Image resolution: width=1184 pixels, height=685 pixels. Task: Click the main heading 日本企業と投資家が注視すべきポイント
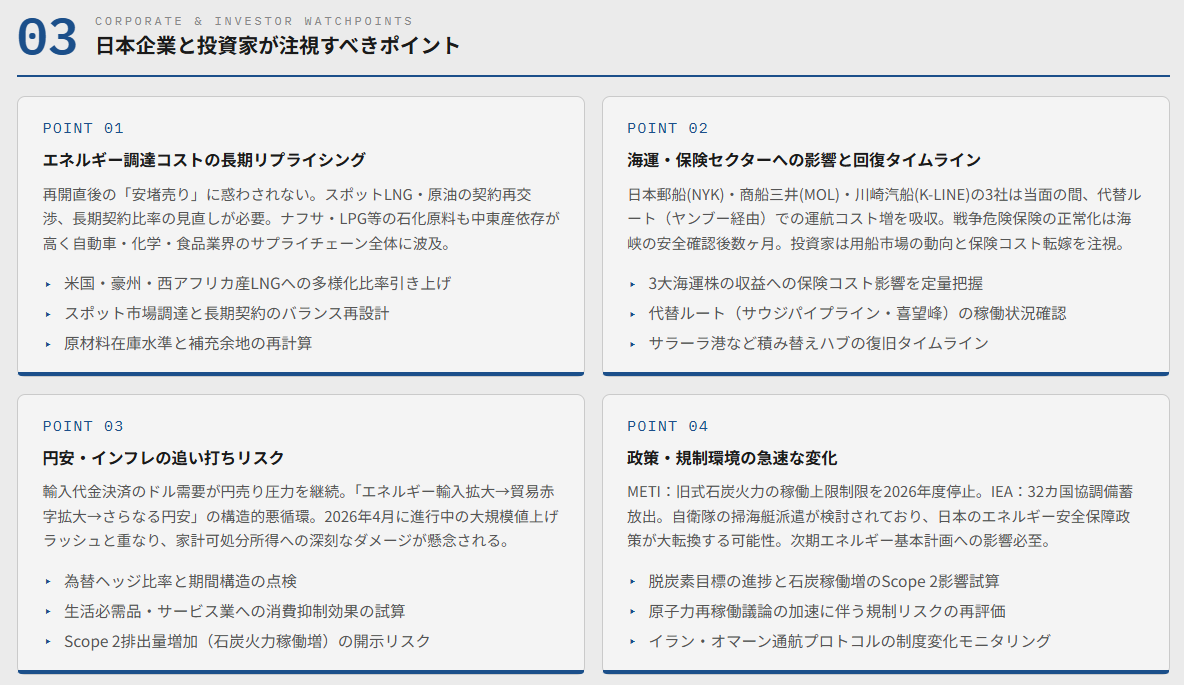point(278,45)
